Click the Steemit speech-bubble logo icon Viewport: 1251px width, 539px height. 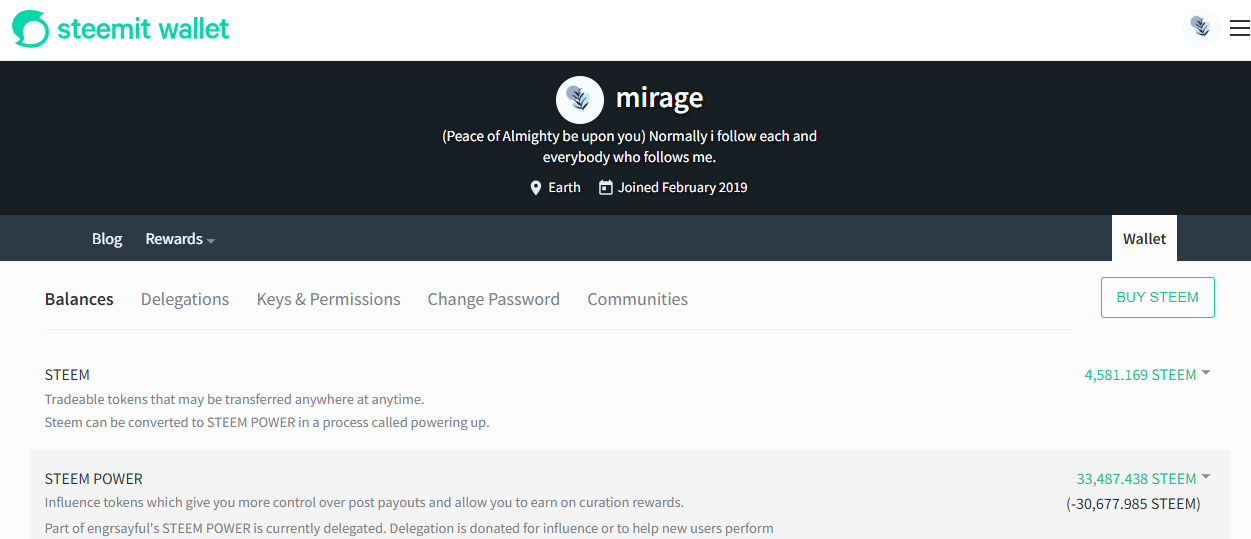click(30, 29)
